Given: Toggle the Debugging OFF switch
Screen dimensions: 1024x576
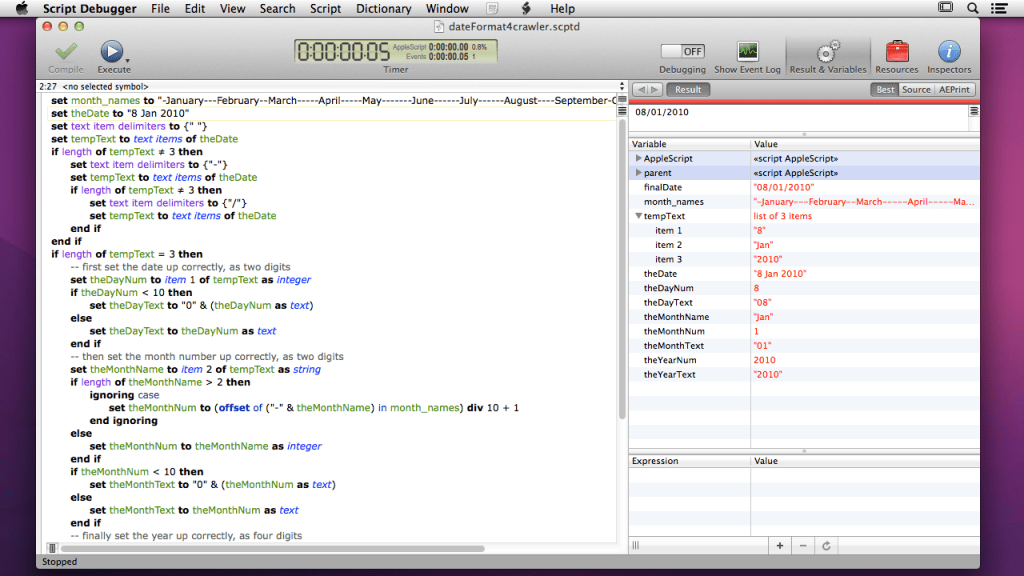Looking at the screenshot, I should 682,51.
